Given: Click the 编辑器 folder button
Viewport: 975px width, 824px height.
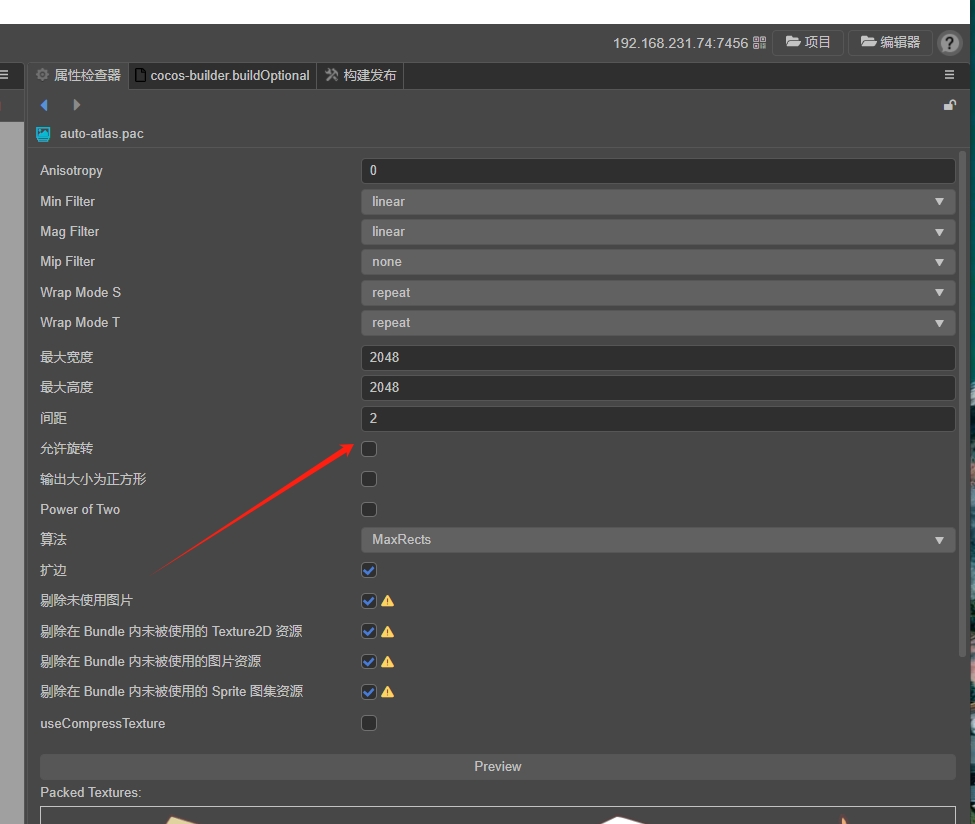Looking at the screenshot, I should (x=890, y=42).
